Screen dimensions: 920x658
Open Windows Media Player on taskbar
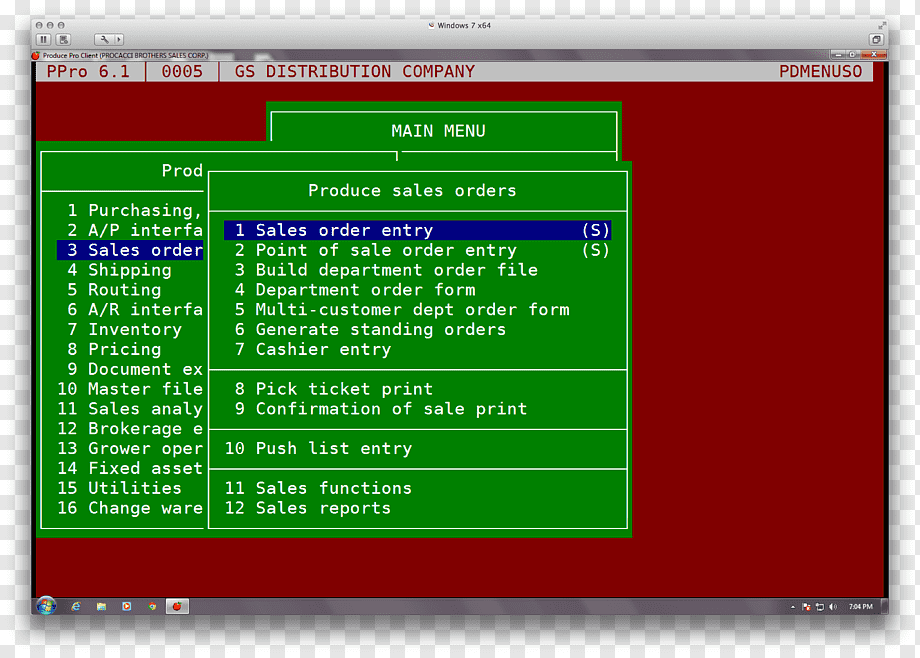127,606
